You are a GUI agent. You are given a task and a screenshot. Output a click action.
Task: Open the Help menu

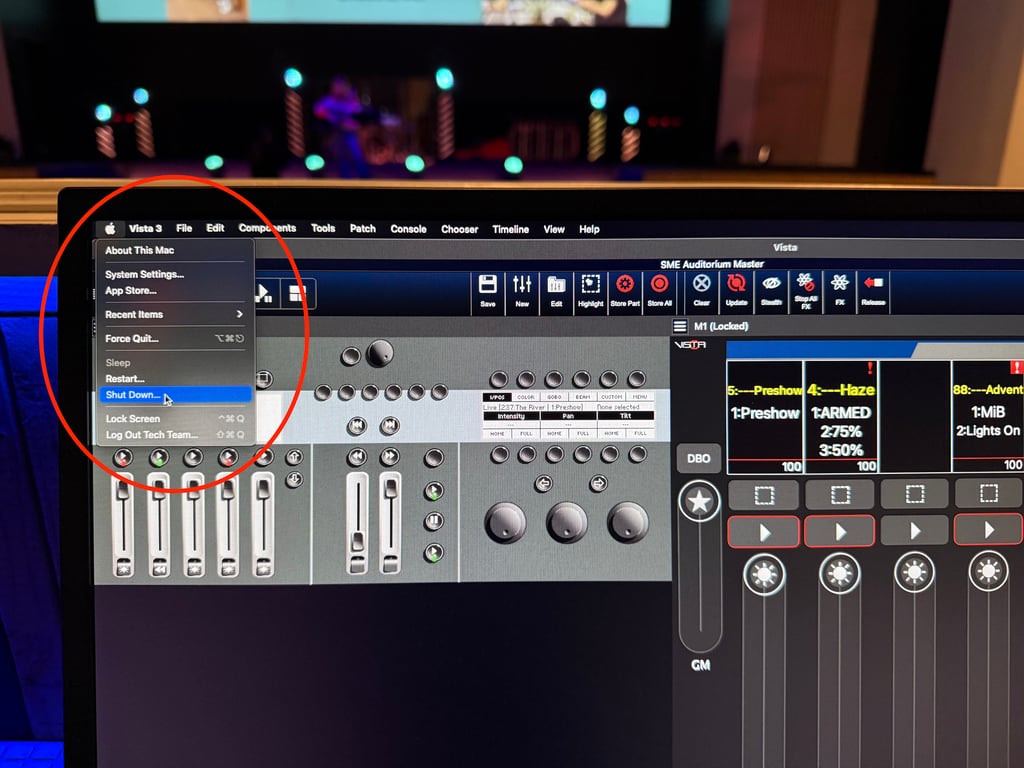pyautogui.click(x=589, y=229)
